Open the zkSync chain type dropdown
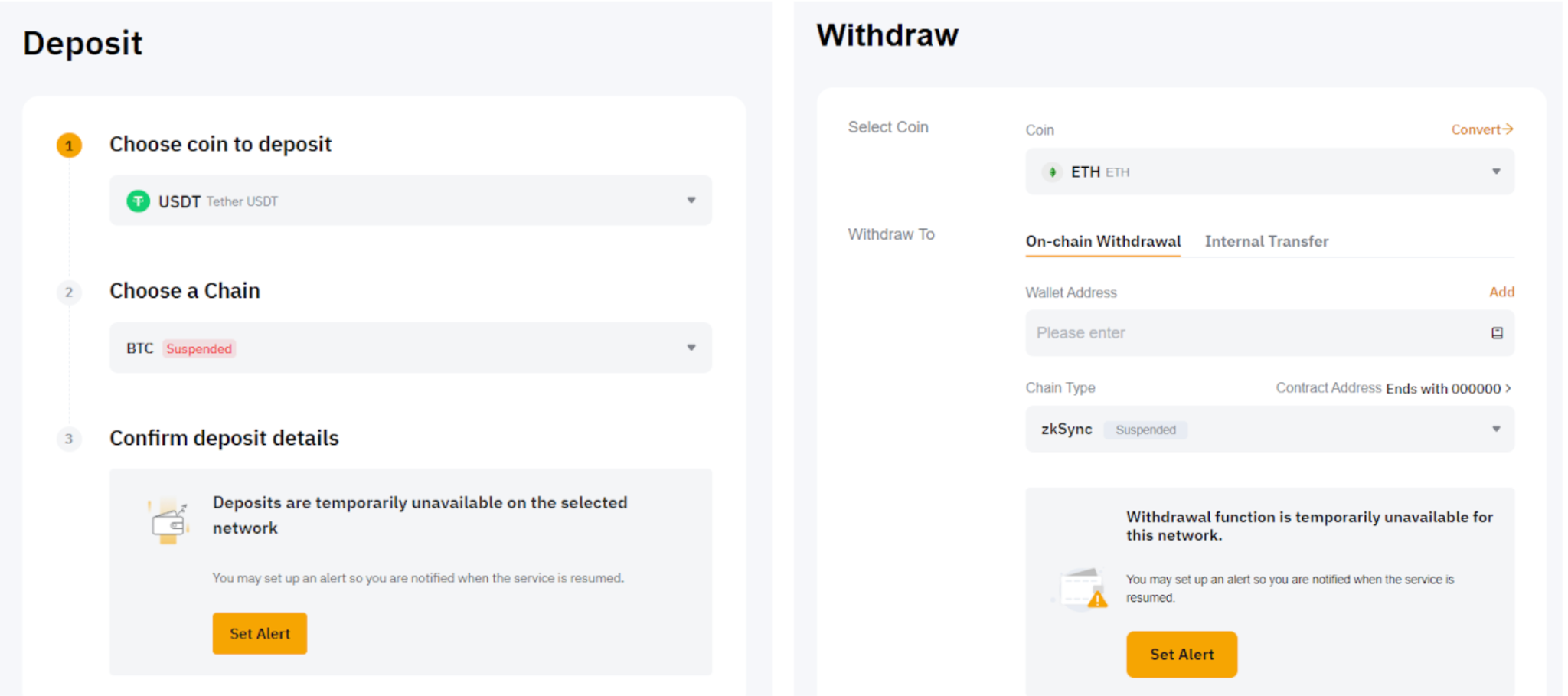 [x=1495, y=429]
